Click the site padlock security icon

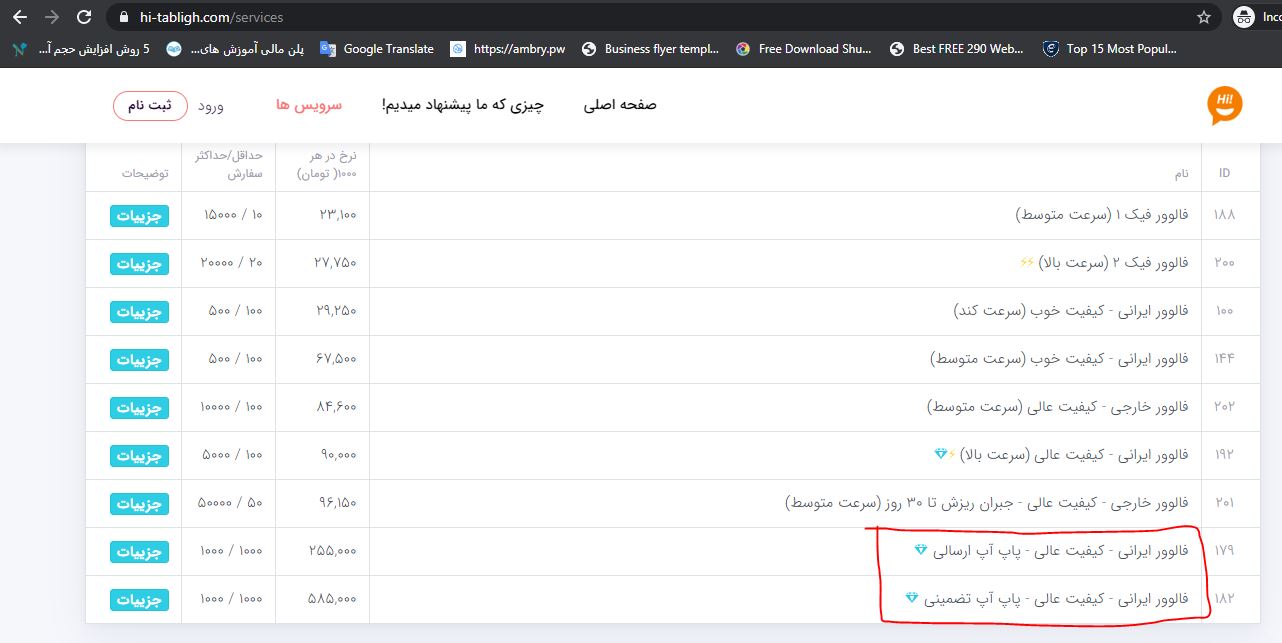coord(124,17)
